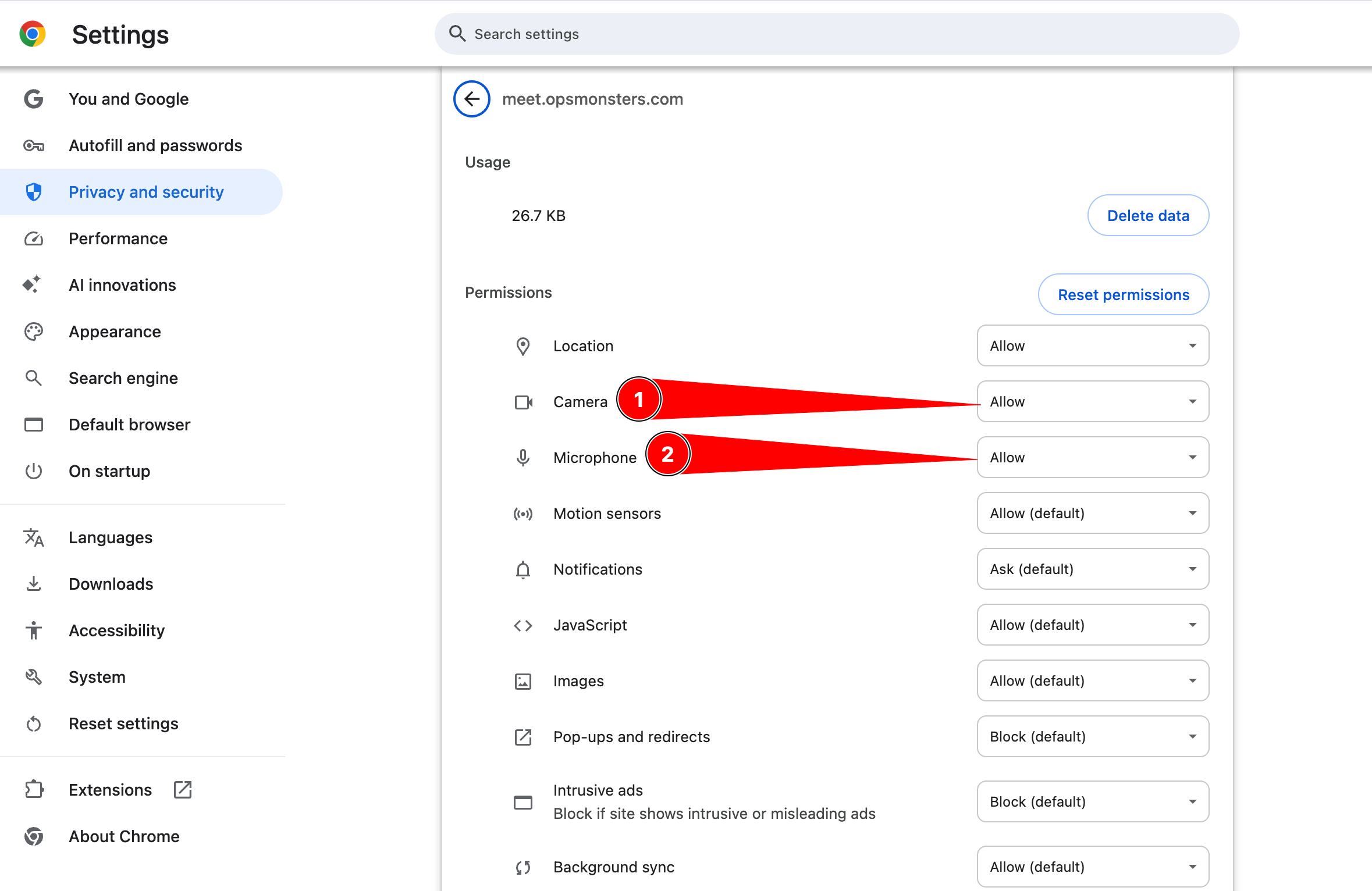Click the Extensions external link icon

pos(183,790)
